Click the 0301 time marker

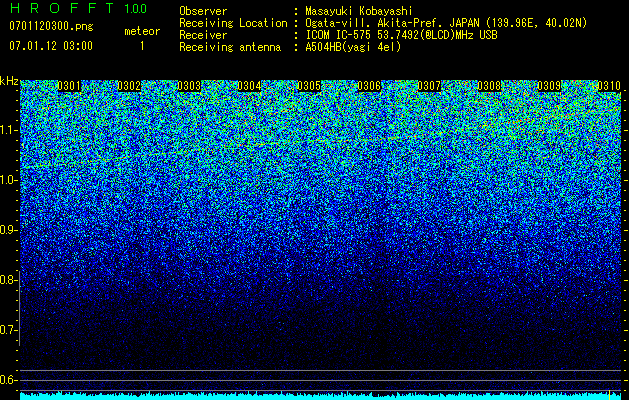(x=69, y=86)
